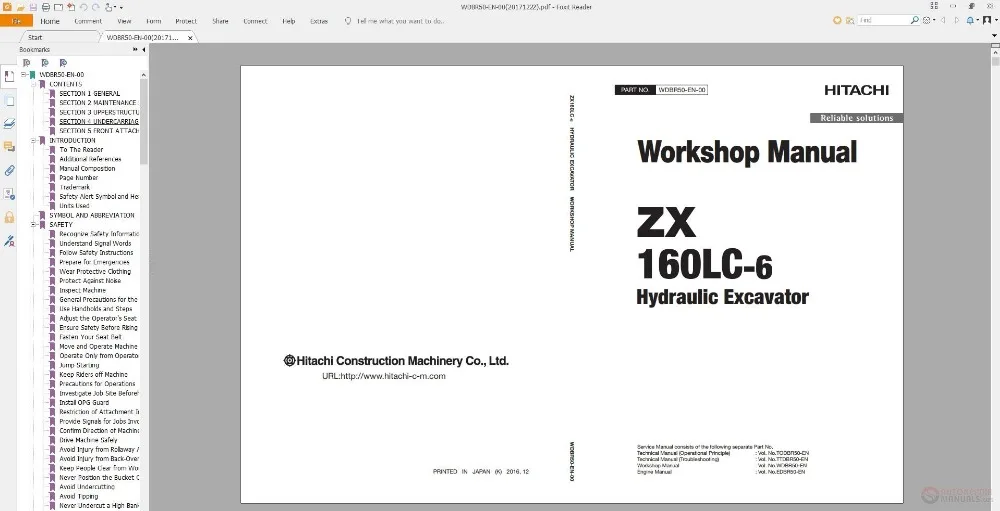Collapse the WDBR50-EN-00 root bookmark node
1000x511 pixels.
pos(23,75)
